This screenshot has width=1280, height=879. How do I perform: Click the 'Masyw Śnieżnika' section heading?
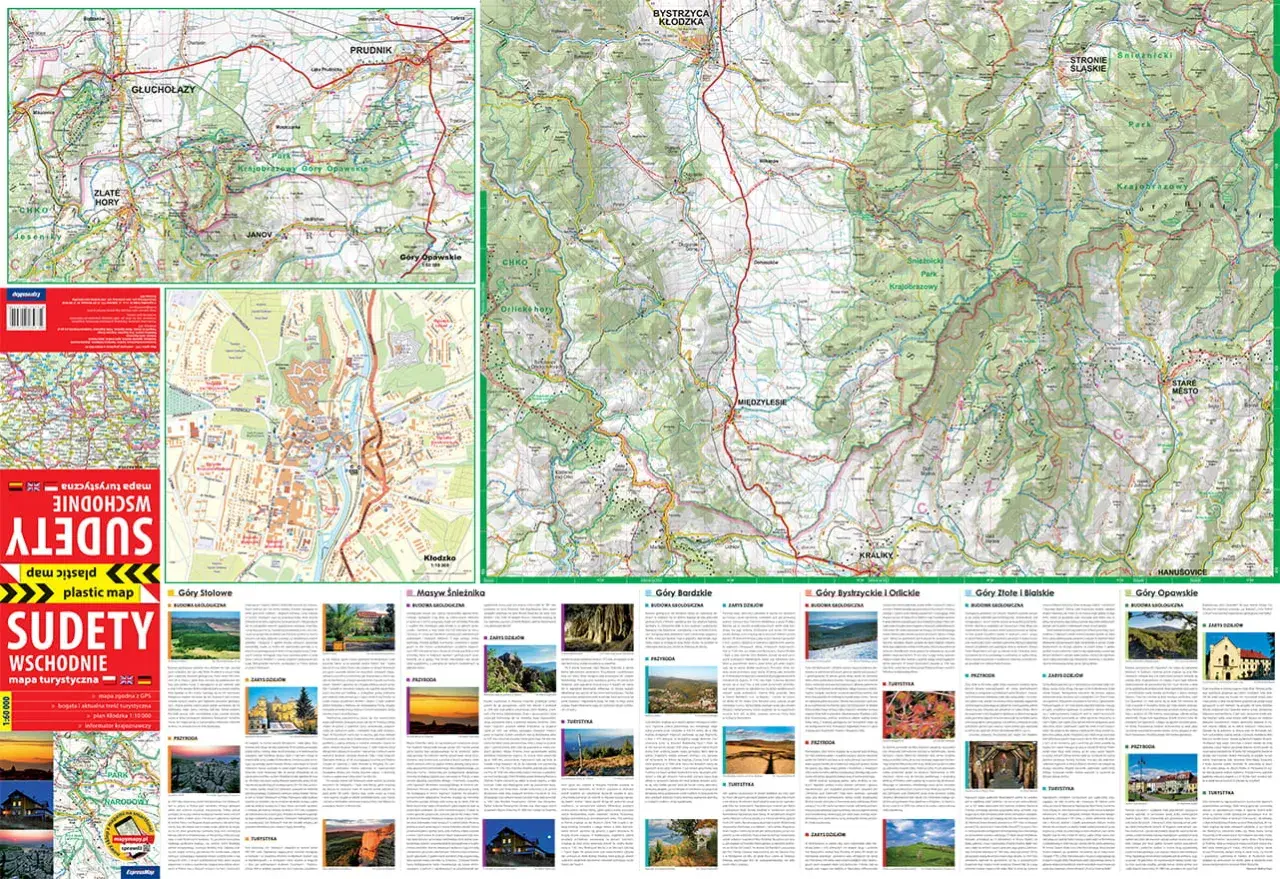(x=451, y=592)
